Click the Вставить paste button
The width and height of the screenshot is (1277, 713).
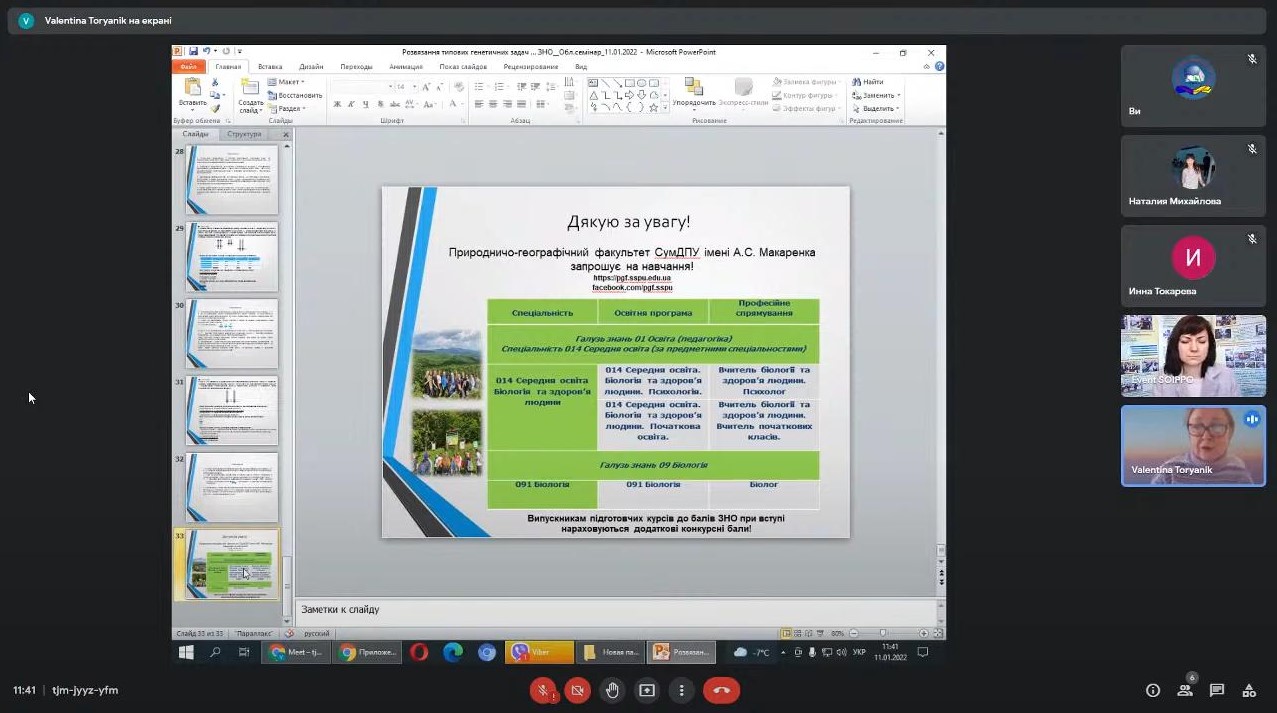pyautogui.click(x=193, y=92)
